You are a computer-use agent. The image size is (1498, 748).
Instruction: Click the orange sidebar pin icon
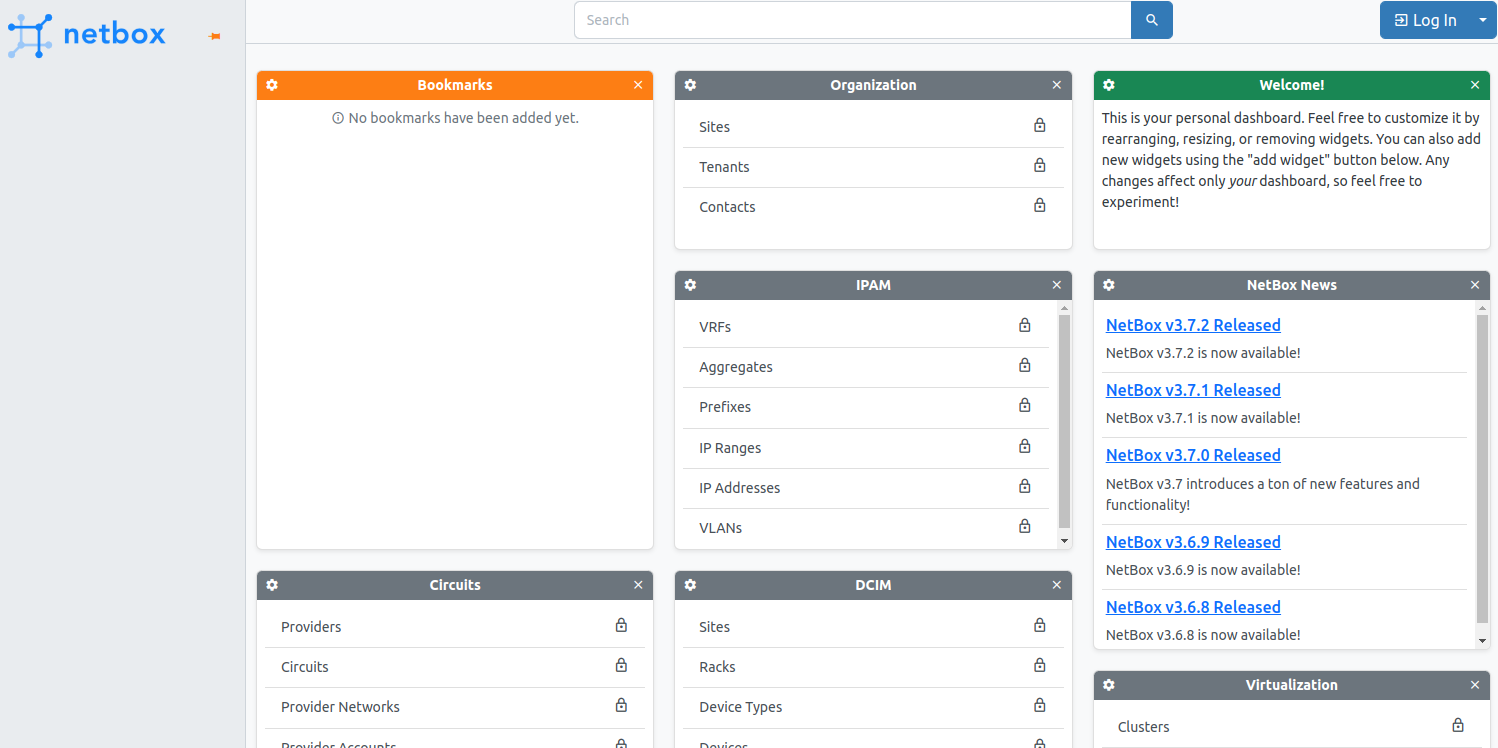coord(214,36)
